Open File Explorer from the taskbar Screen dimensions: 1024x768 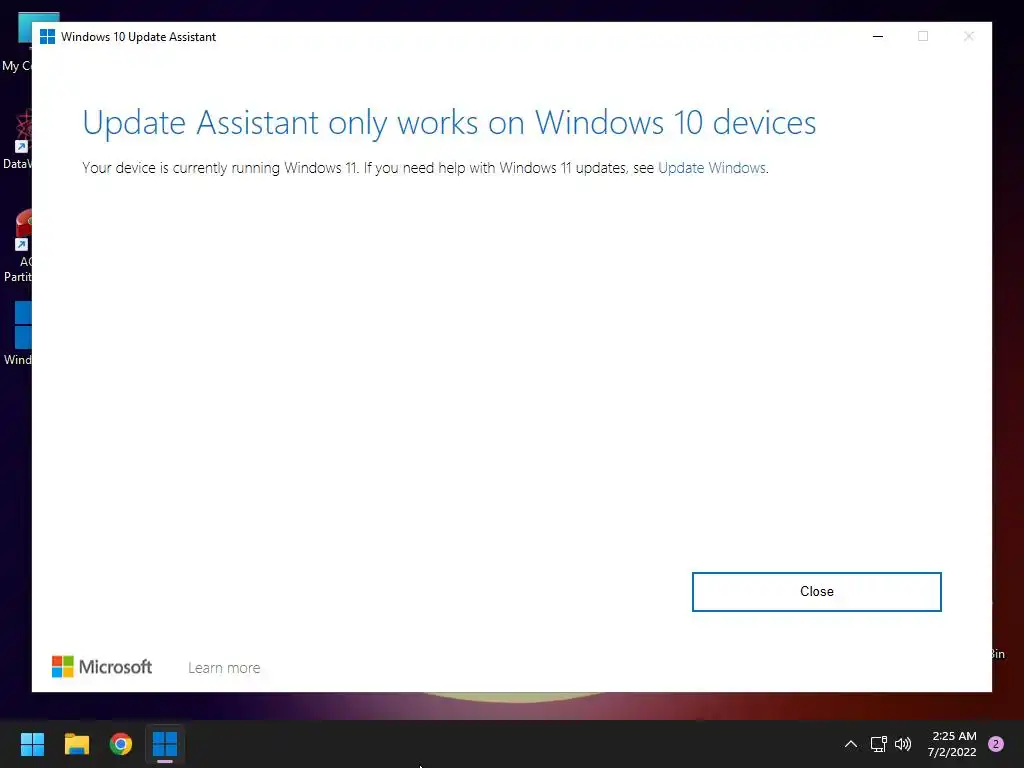coord(76,744)
